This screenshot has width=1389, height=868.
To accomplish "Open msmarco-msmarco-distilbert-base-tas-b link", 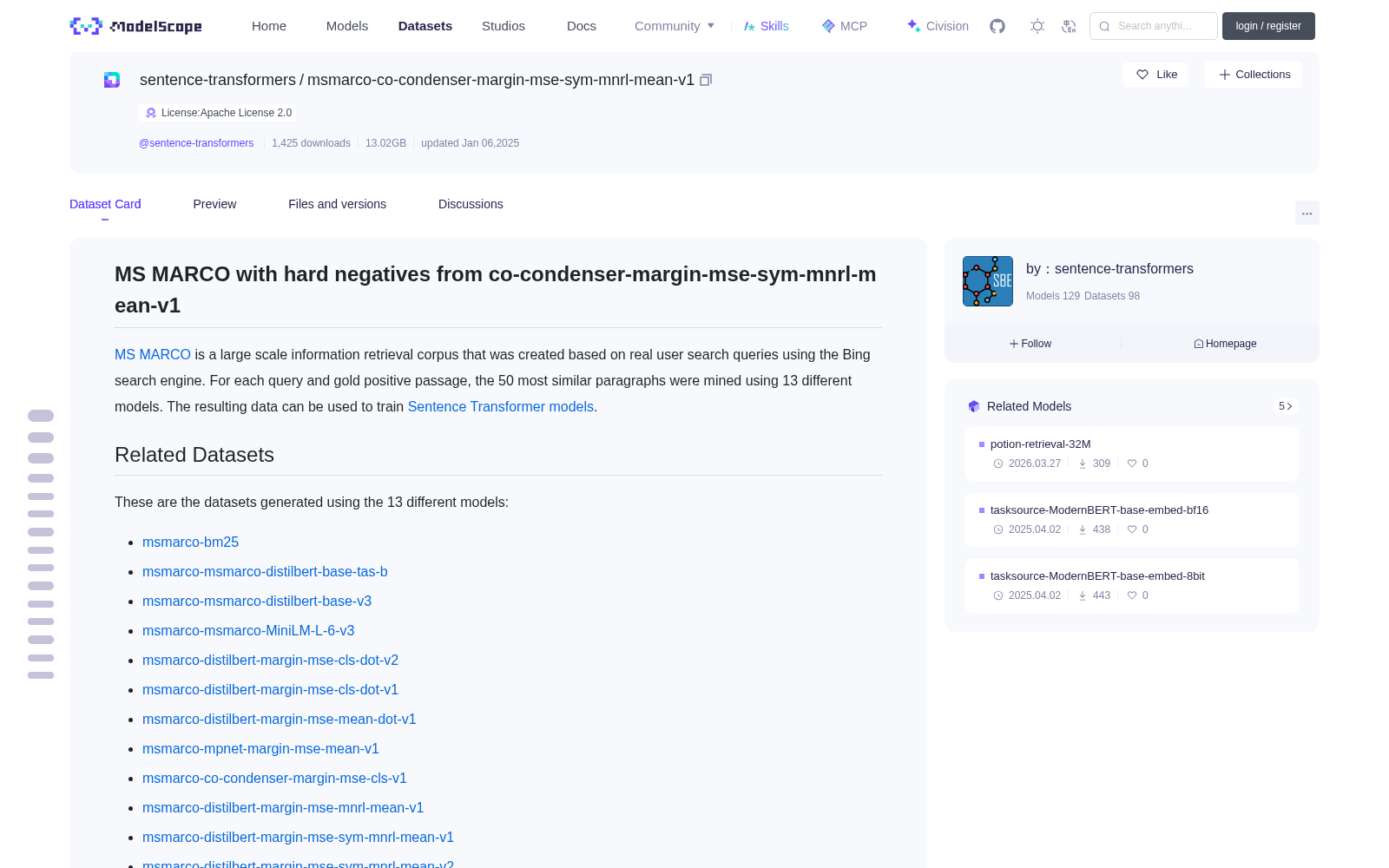I will click(x=265, y=571).
